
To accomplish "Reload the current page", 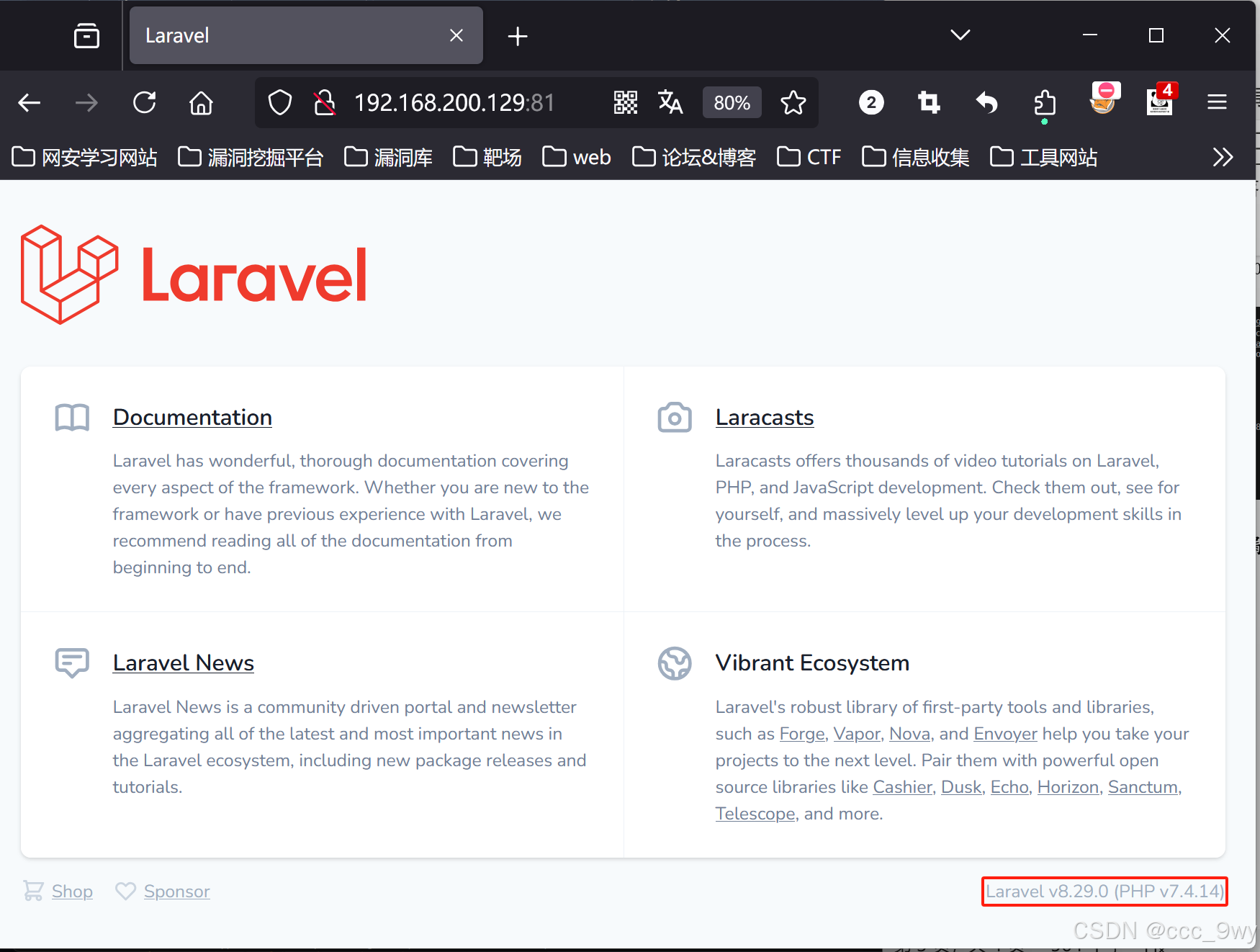I will (144, 103).
